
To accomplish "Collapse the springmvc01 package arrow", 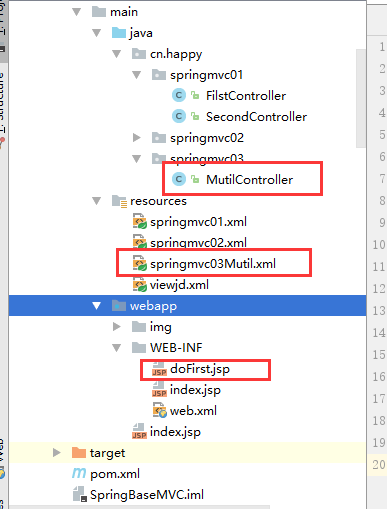I will click(x=137, y=75).
